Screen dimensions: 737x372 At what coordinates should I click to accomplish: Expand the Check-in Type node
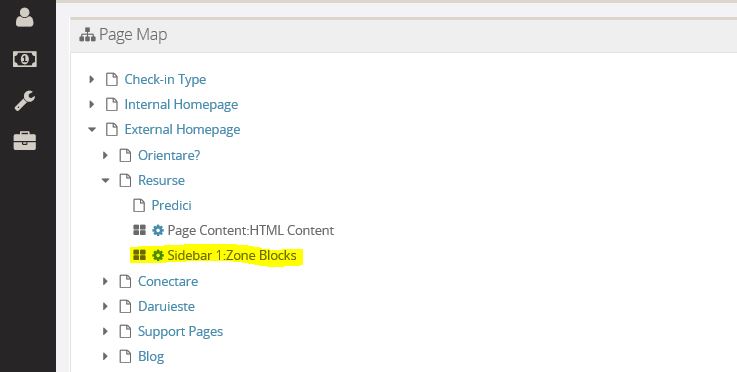[92, 79]
